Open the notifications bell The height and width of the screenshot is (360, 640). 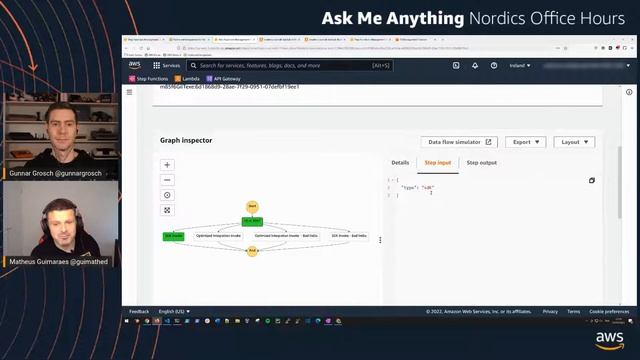pos(475,65)
